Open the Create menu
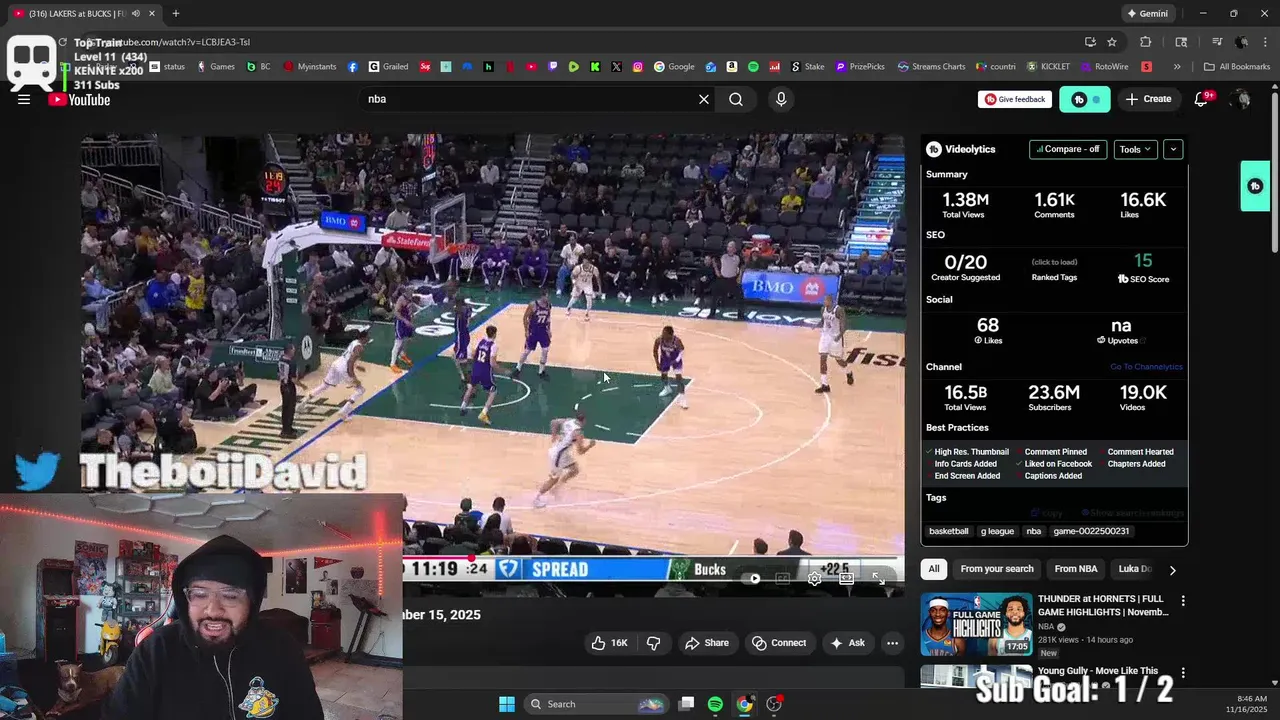The image size is (1280, 720). [1148, 99]
